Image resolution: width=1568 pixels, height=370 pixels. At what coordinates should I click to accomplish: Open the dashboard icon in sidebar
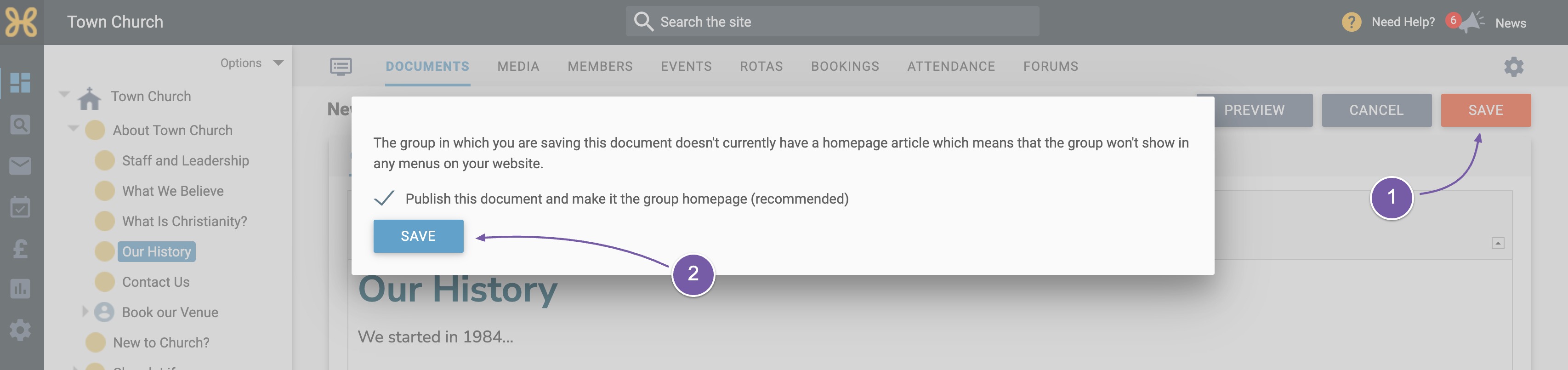20,83
